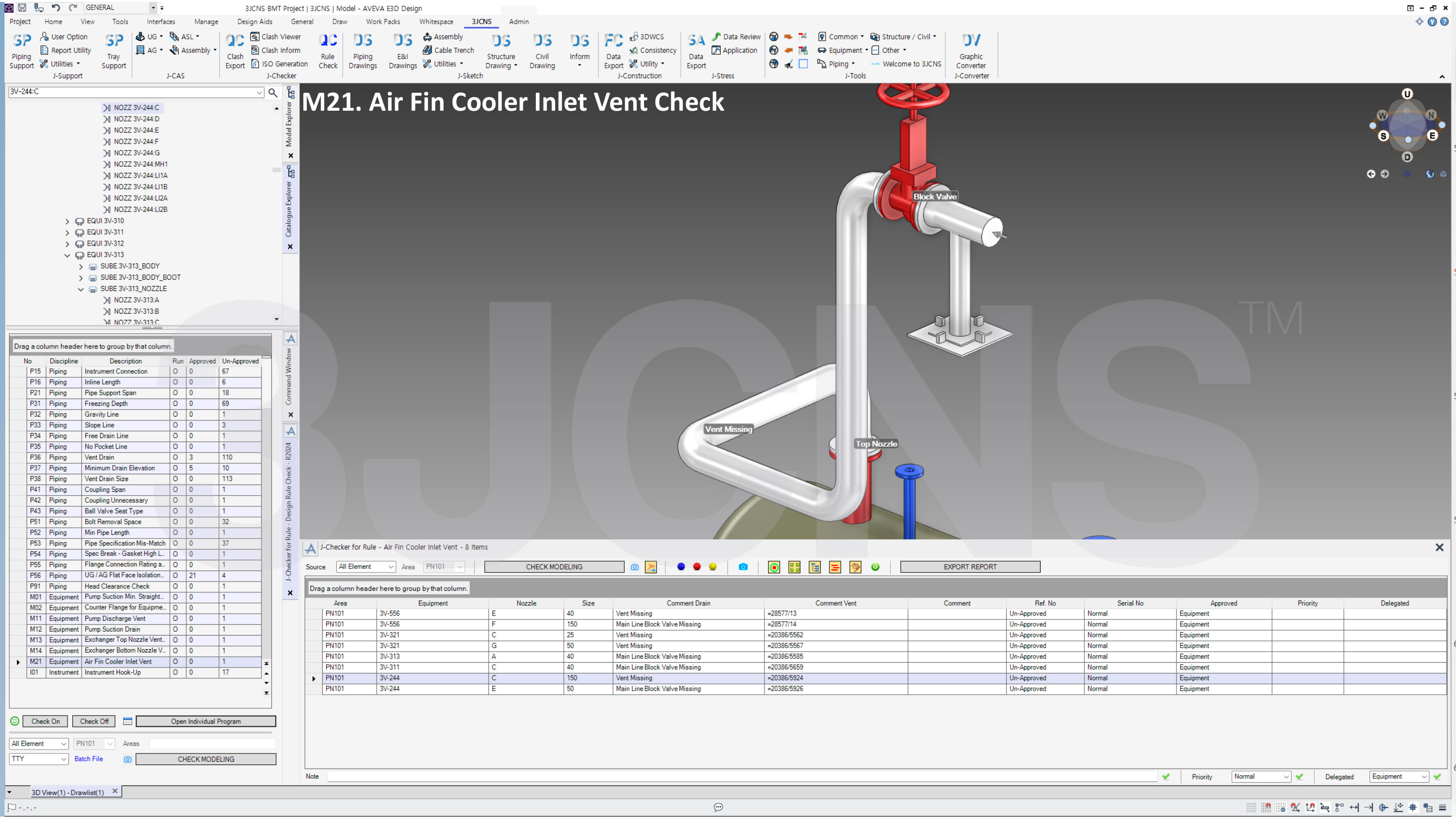Open E&I Drawings tool
The width and height of the screenshot is (1456, 819).
click(402, 51)
